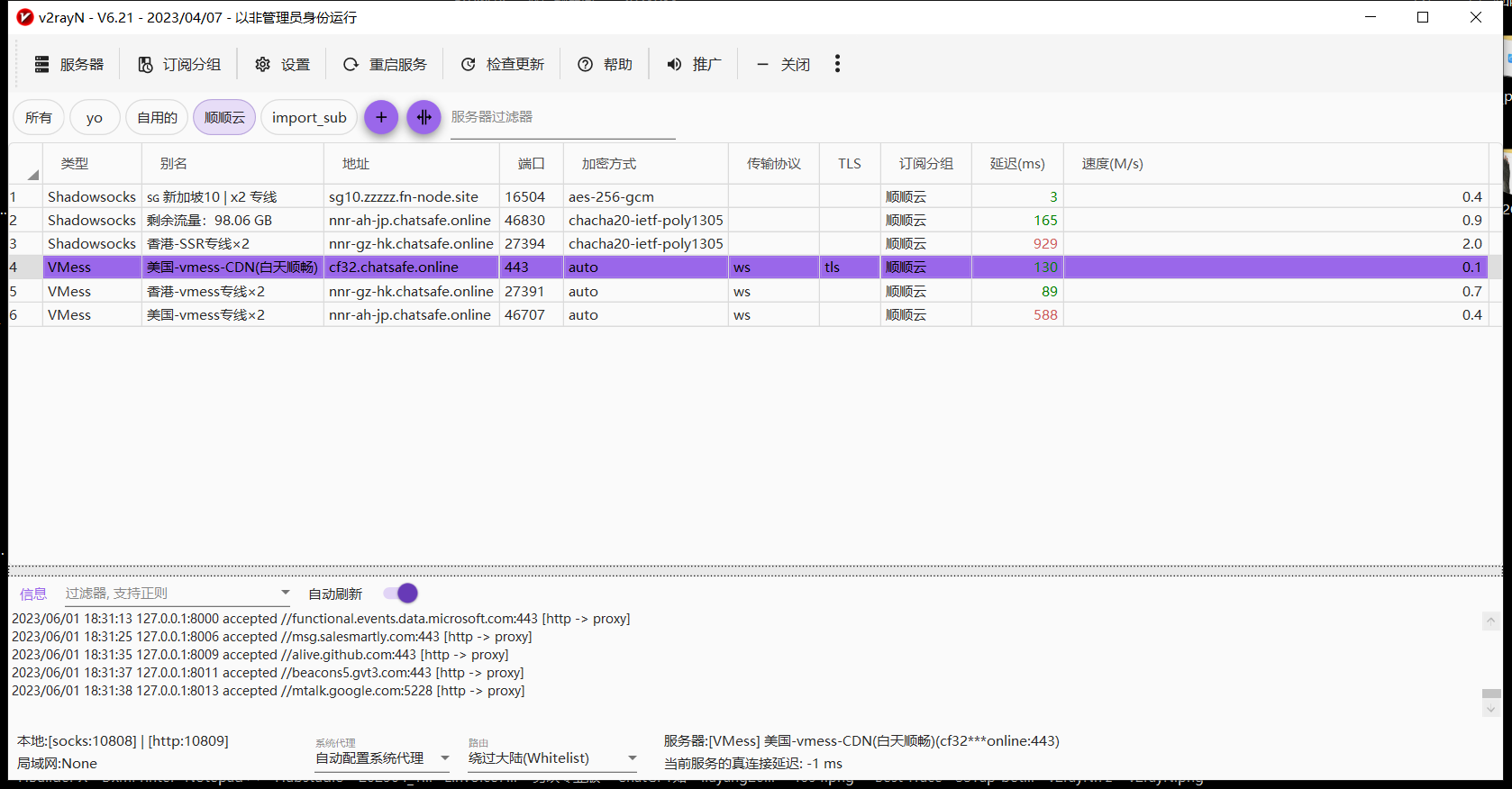Click the 关闭 close button in toolbar
The height and width of the screenshot is (789, 1512).
782,65
